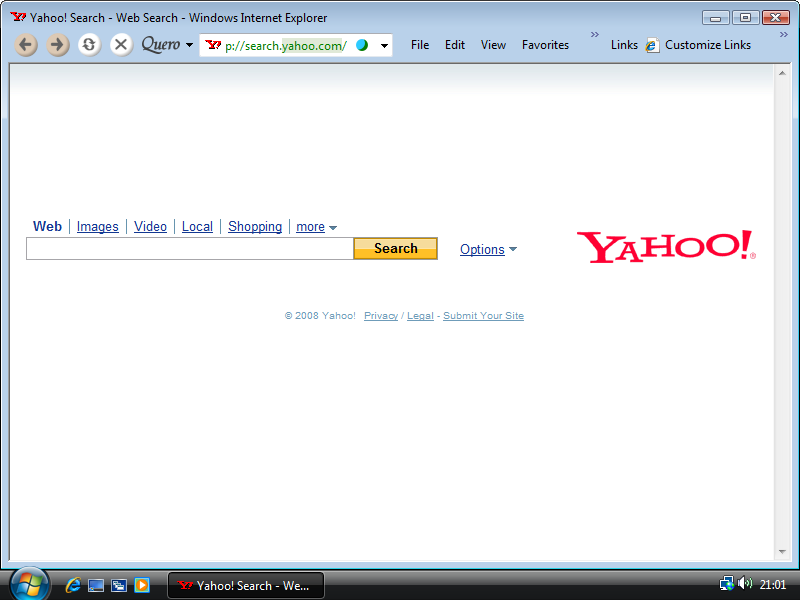The width and height of the screenshot is (800, 600).
Task: Open the Quero logo dropdown arrow
Action: click(189, 45)
